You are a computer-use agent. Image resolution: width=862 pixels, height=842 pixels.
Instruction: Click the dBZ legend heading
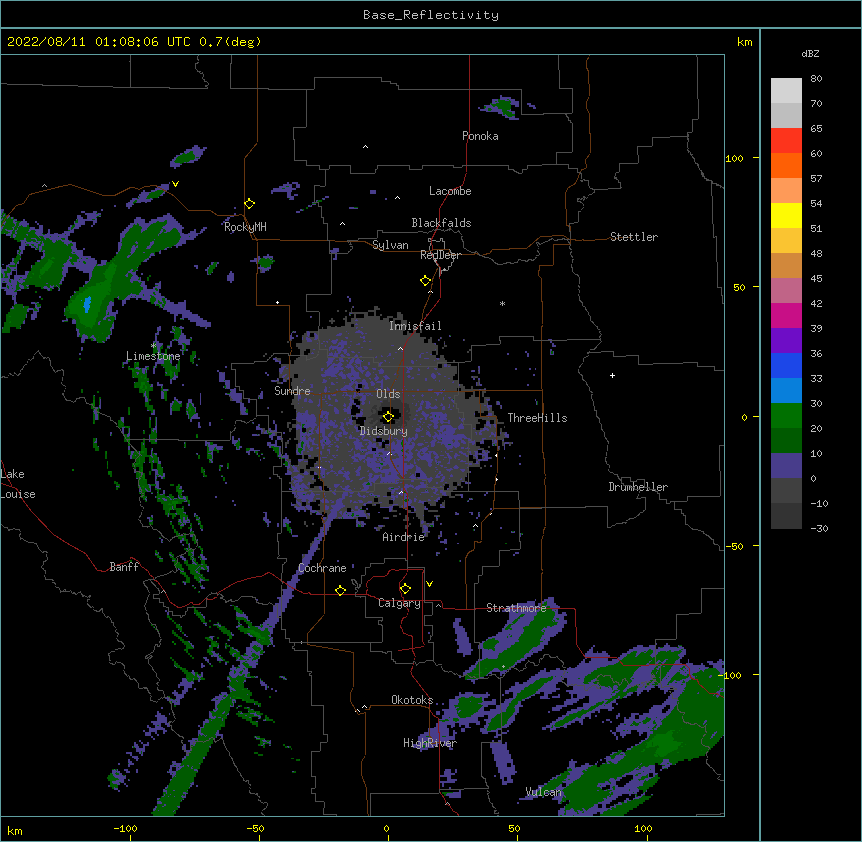coord(810,53)
